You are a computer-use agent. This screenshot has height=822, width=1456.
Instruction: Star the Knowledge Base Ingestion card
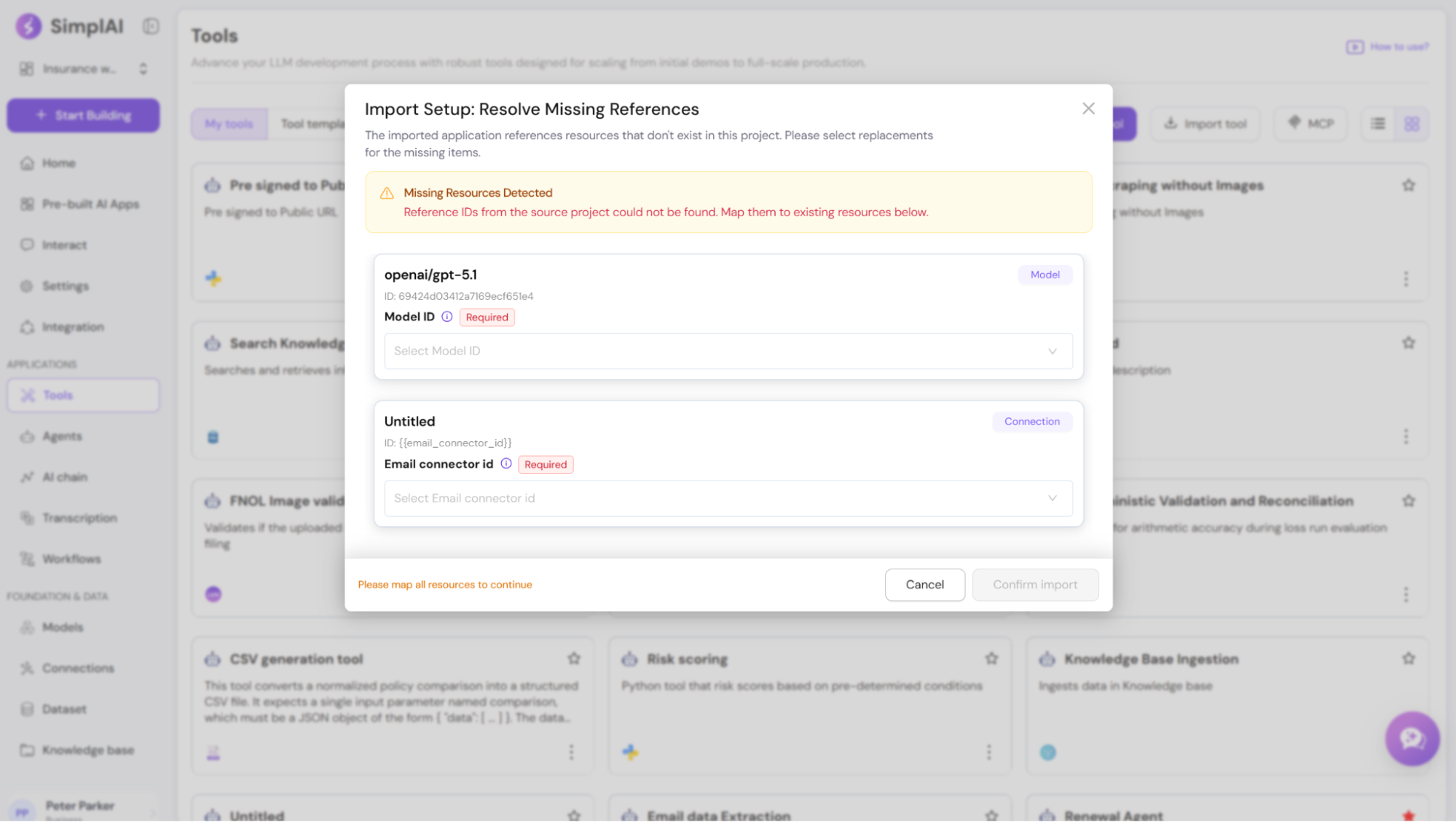pos(1409,658)
